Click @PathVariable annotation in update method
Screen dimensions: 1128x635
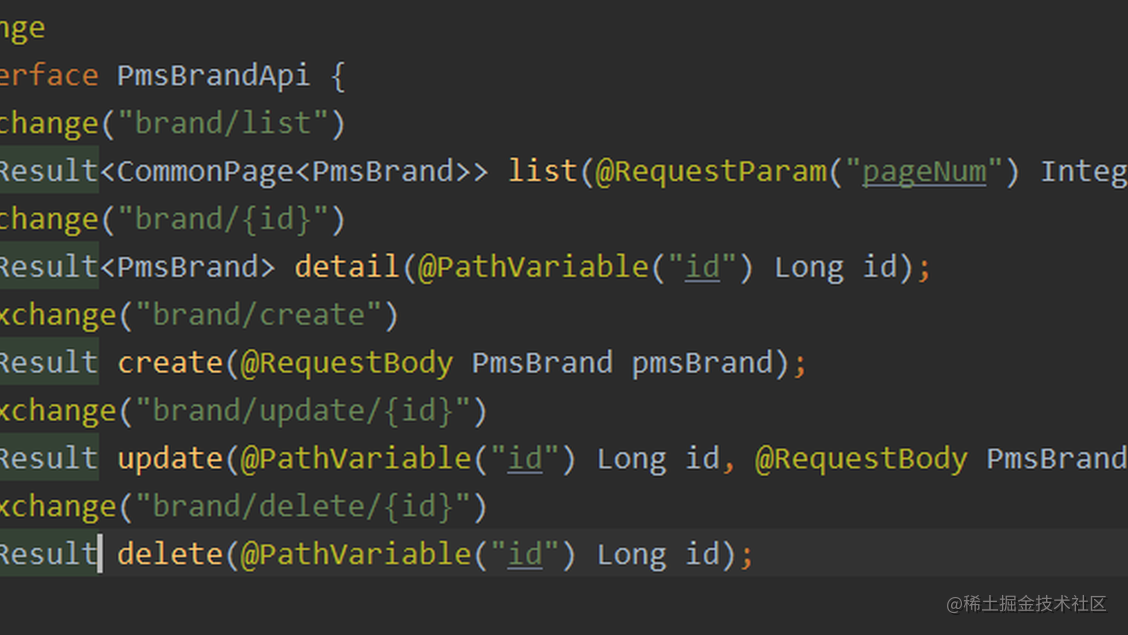(x=355, y=458)
